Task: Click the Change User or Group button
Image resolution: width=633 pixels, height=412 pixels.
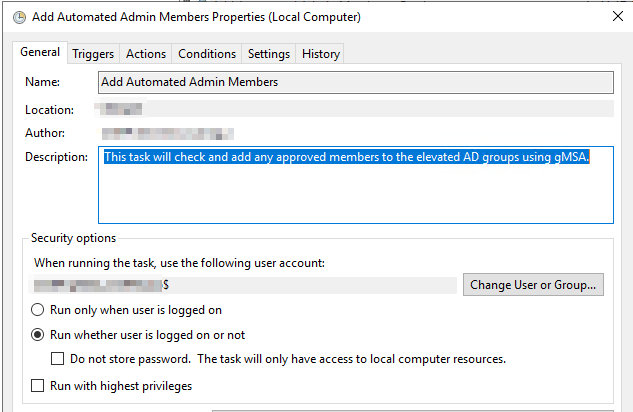Action: click(x=533, y=285)
